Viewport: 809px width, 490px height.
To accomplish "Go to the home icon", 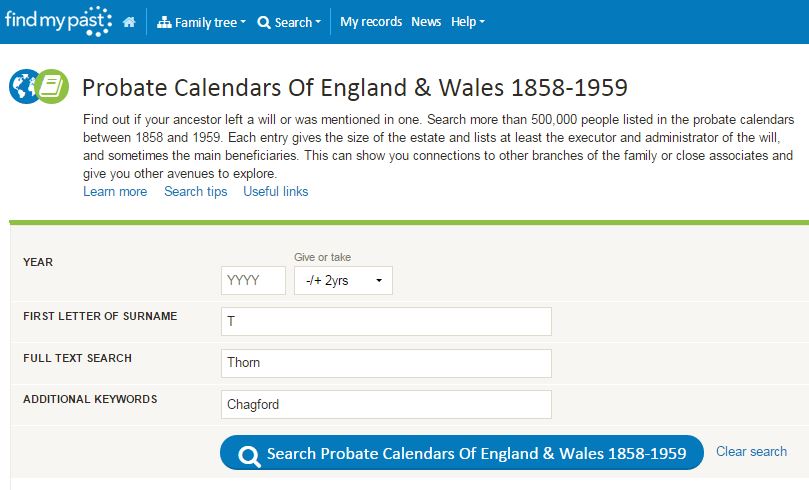I will click(129, 22).
